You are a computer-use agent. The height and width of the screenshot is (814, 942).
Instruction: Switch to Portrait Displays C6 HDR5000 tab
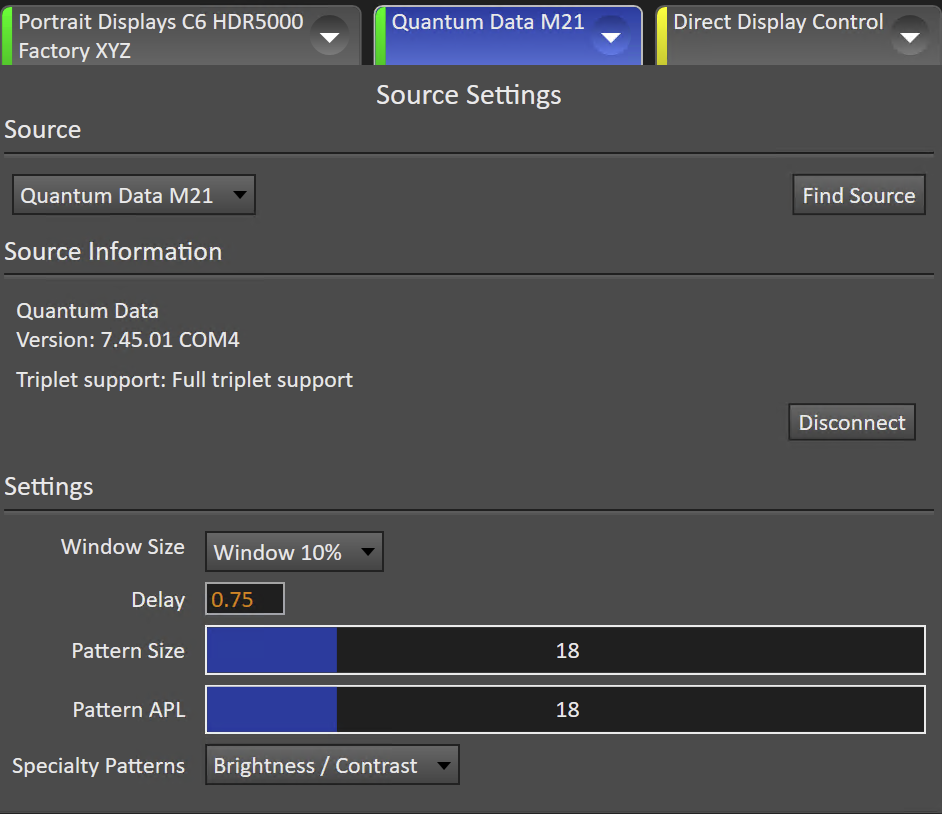[160, 35]
